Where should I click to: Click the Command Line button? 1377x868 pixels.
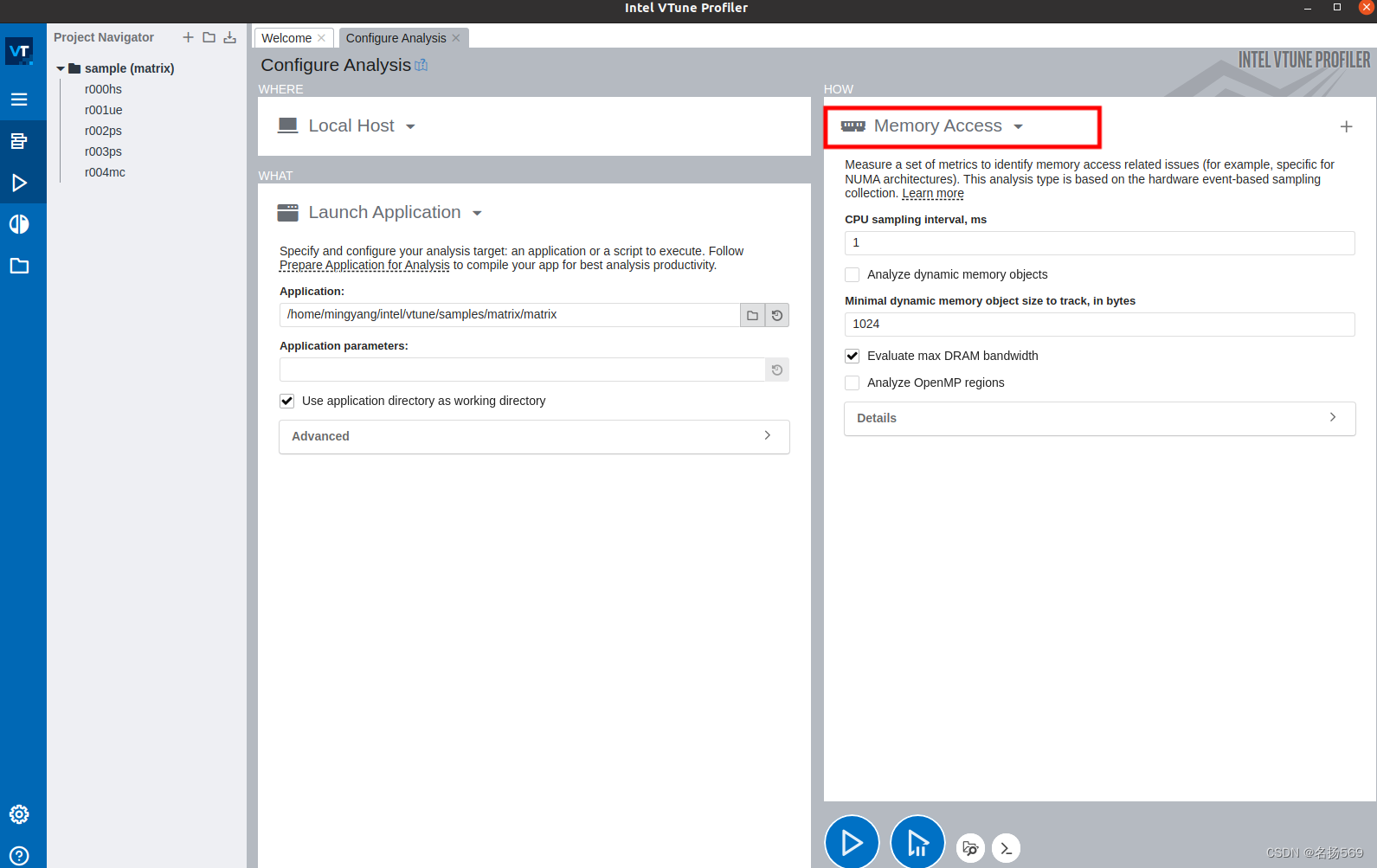(x=1006, y=848)
